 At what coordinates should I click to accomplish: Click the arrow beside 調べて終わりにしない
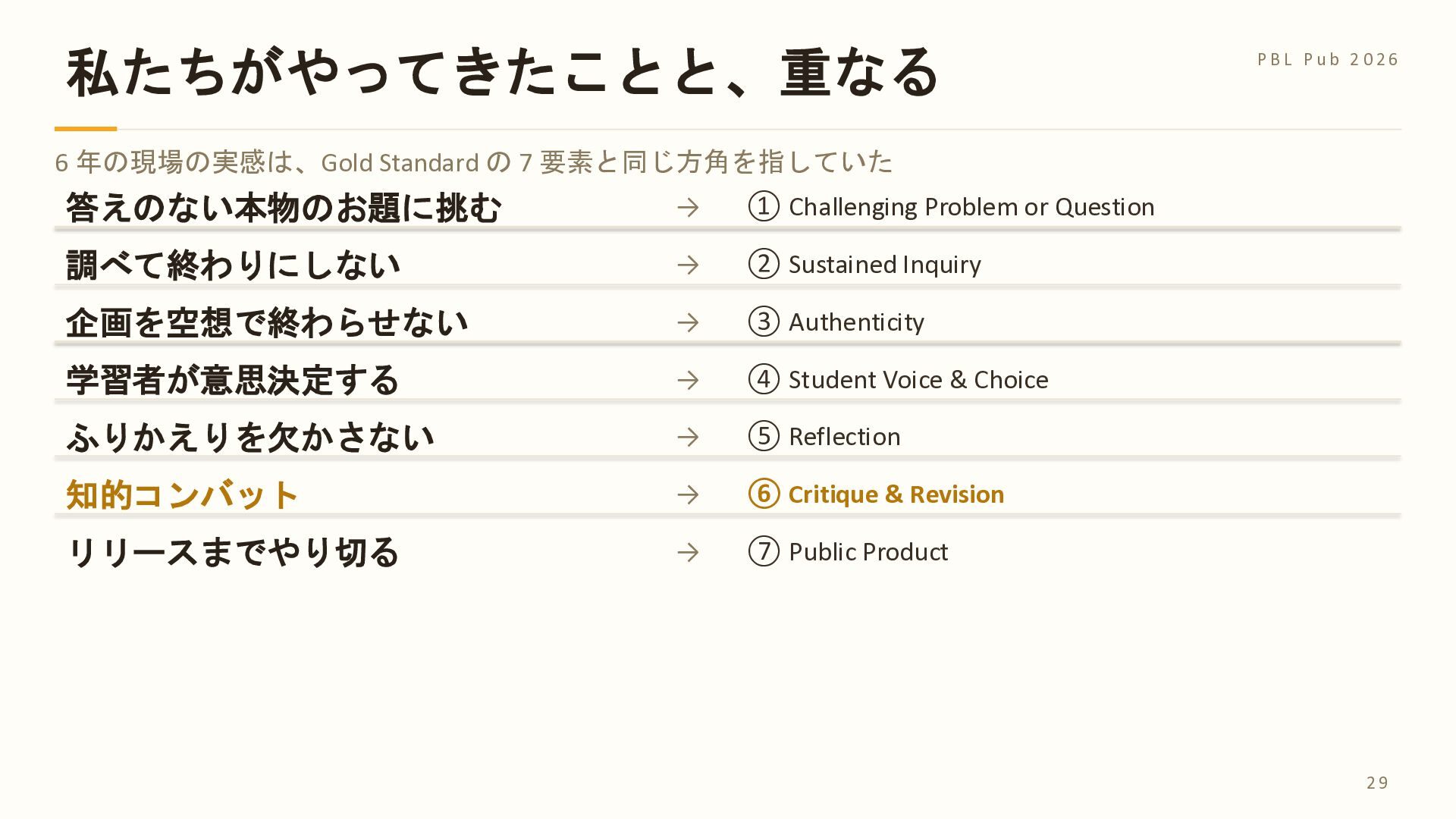tap(688, 265)
